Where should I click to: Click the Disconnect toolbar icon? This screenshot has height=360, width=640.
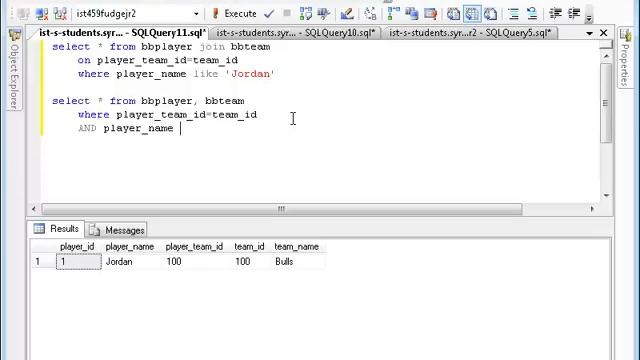(42, 14)
